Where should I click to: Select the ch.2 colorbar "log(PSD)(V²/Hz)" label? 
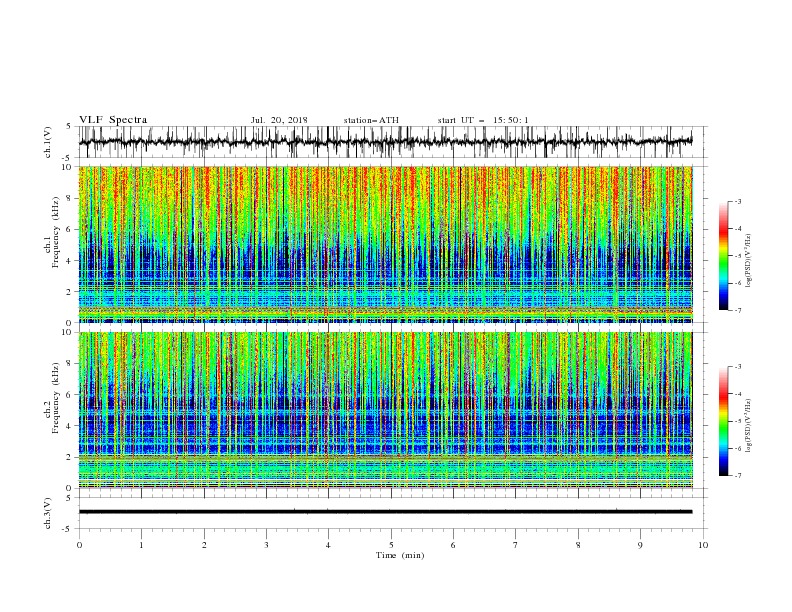coord(749,425)
